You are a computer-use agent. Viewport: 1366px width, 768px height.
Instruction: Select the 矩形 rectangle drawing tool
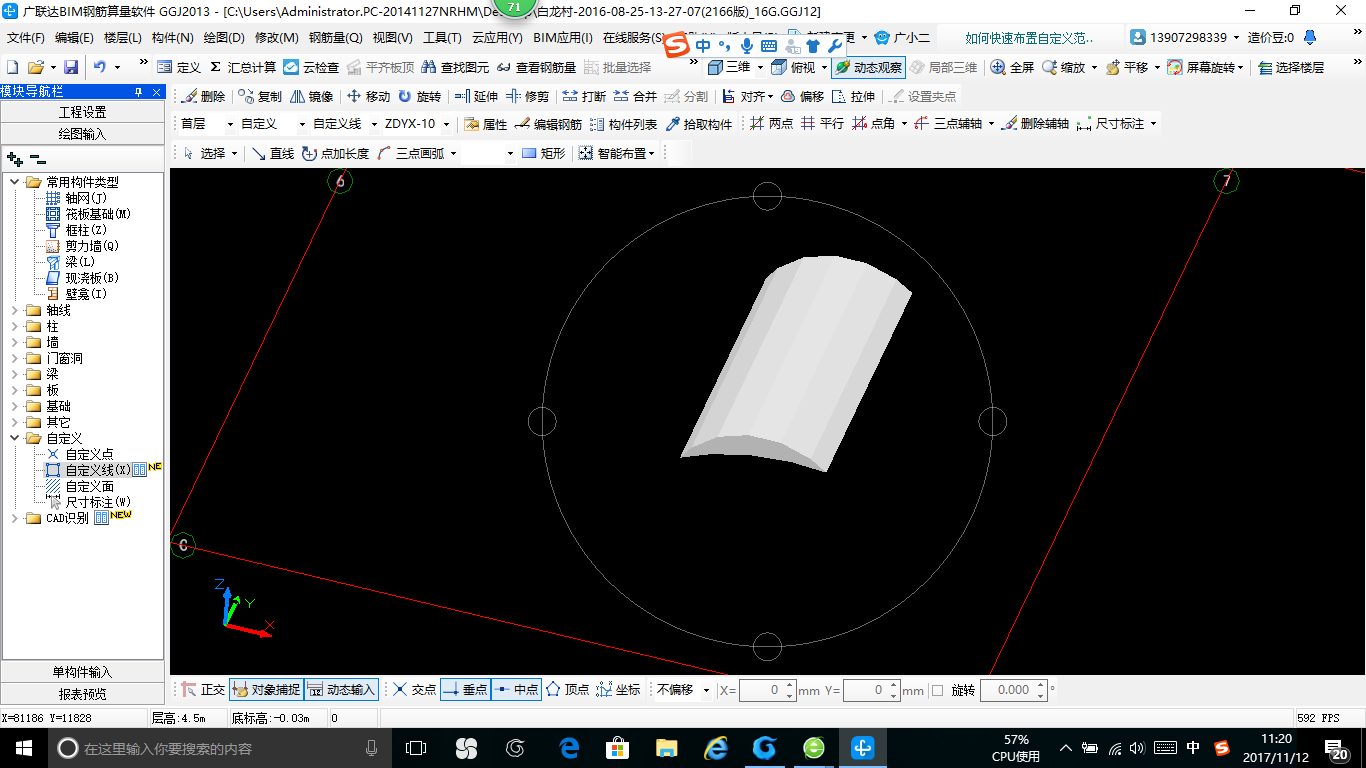(543, 153)
